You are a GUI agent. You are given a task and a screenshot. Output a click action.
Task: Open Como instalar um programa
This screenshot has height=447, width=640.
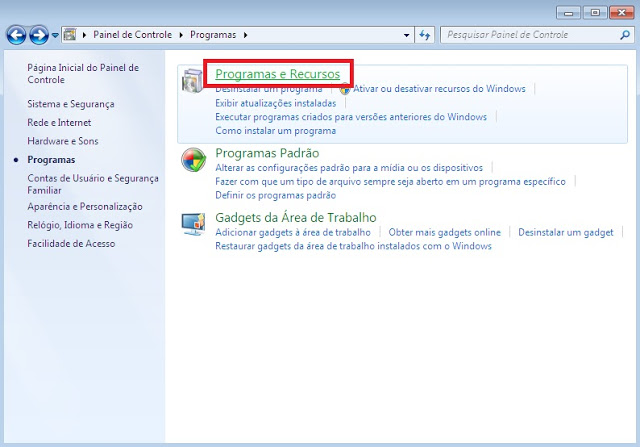(276, 131)
